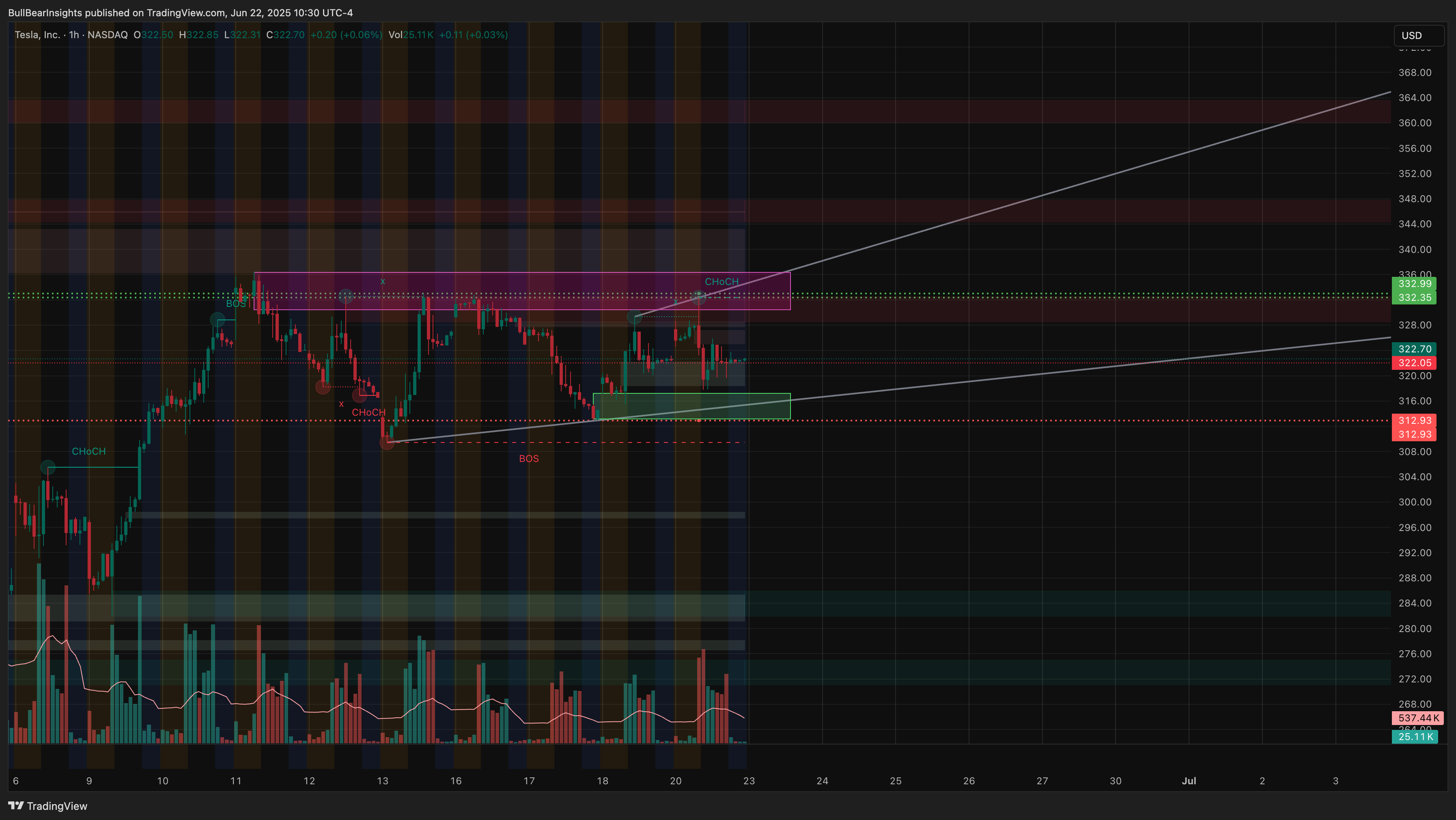
Task: Click the 352.00 price axis label
Action: pyautogui.click(x=1415, y=174)
